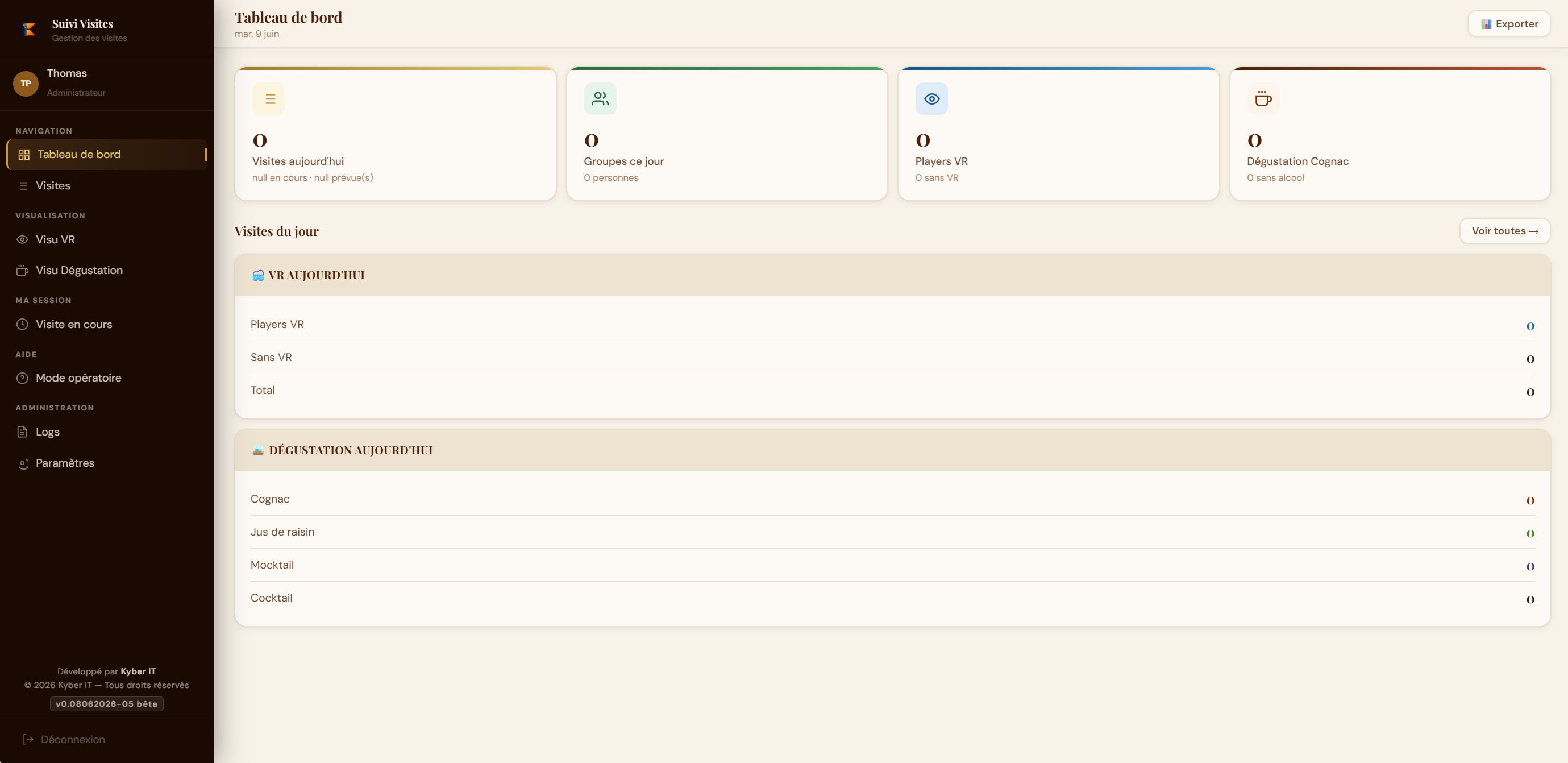
Task: Click the VR goggles icon beside VR AUJOURD'HUI
Action: (x=258, y=275)
